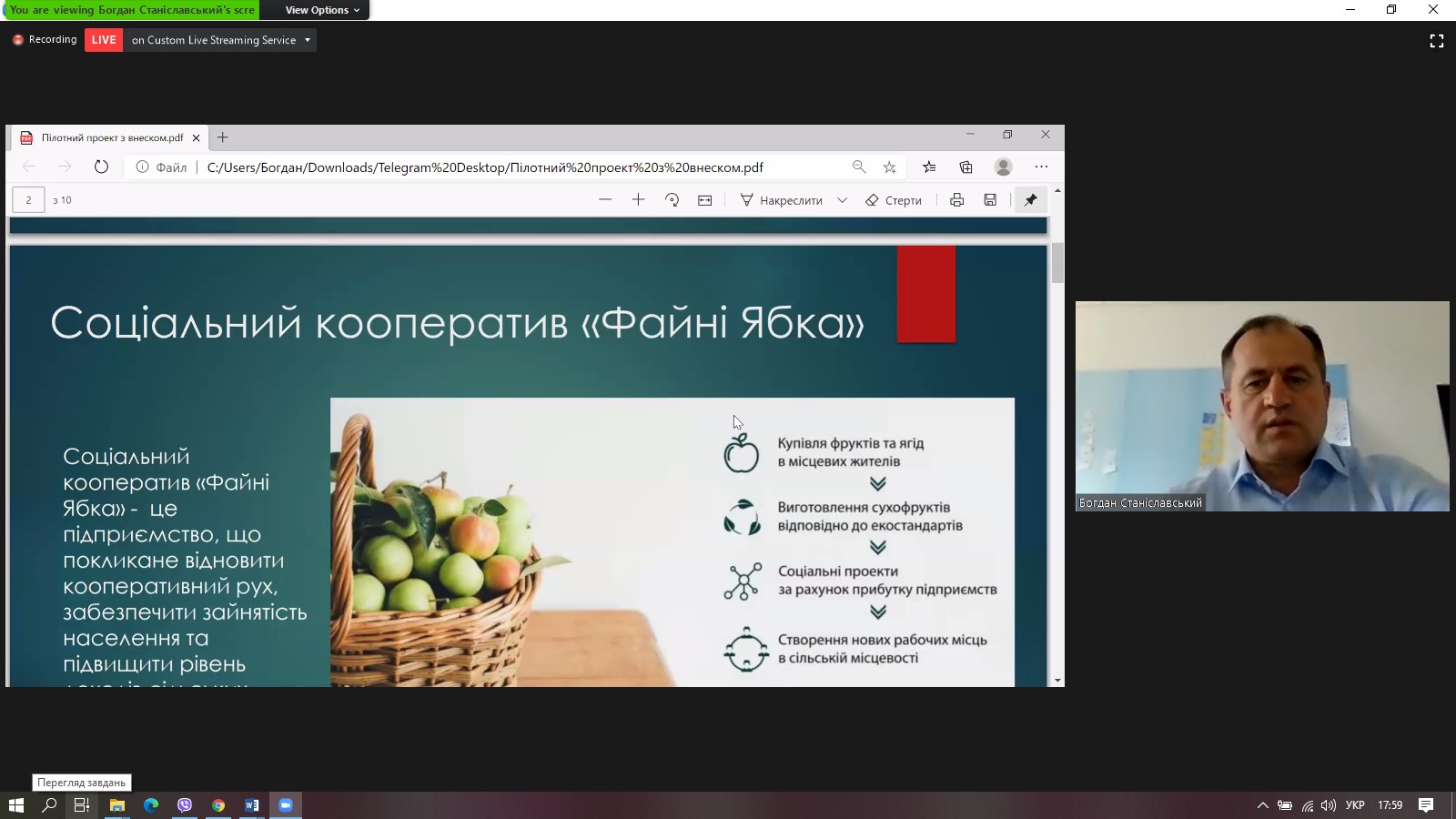The width and height of the screenshot is (1456, 819).
Task: Click the zoom in plus icon in PDF toolbar
Action: coord(638,200)
